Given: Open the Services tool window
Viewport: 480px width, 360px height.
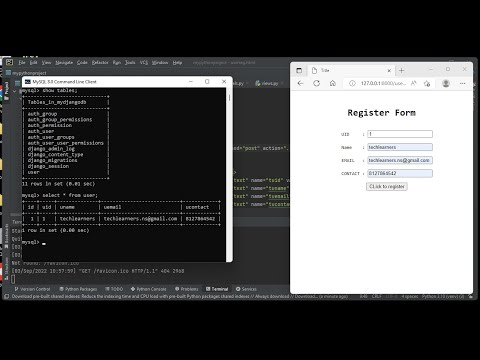Looking at the screenshot, I should [x=246, y=289].
